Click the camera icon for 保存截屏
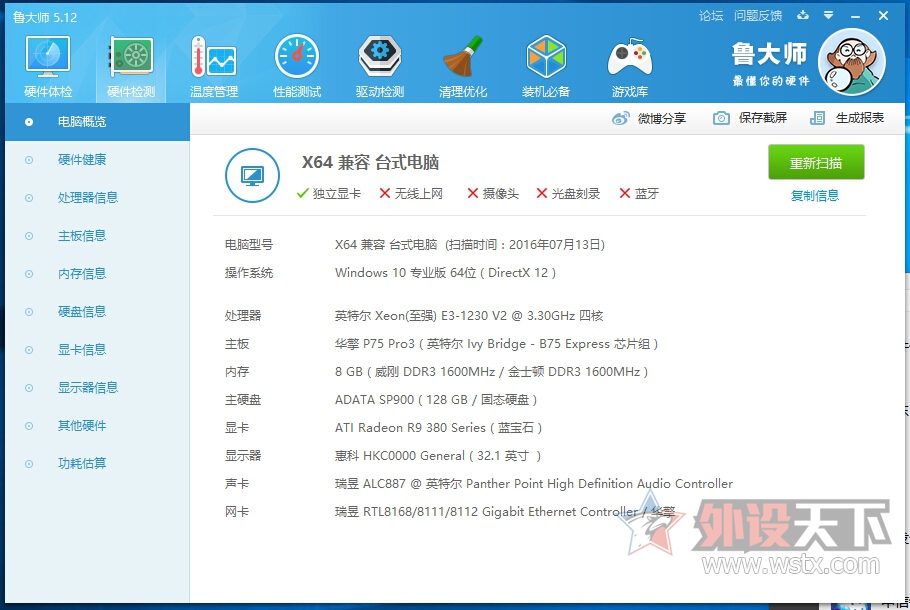 tap(721, 118)
